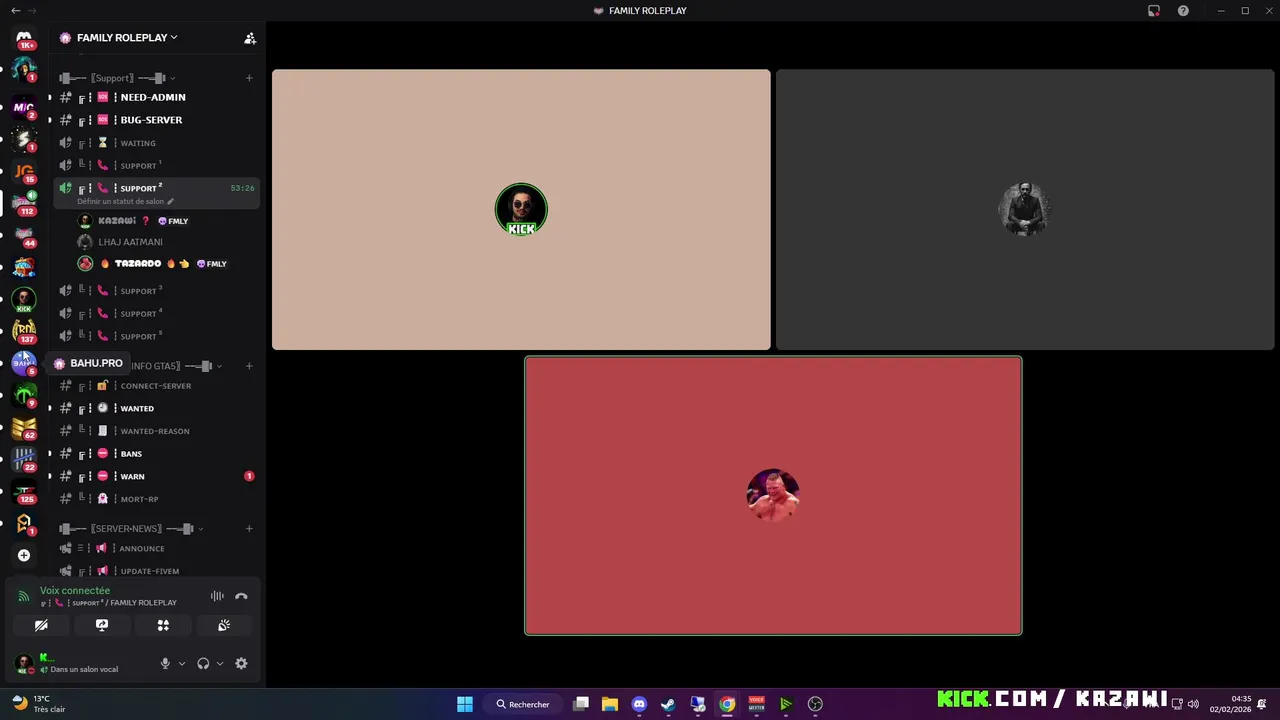Join the SUPPORT 5 voice channel
The height and width of the screenshot is (720, 1280).
156,336
